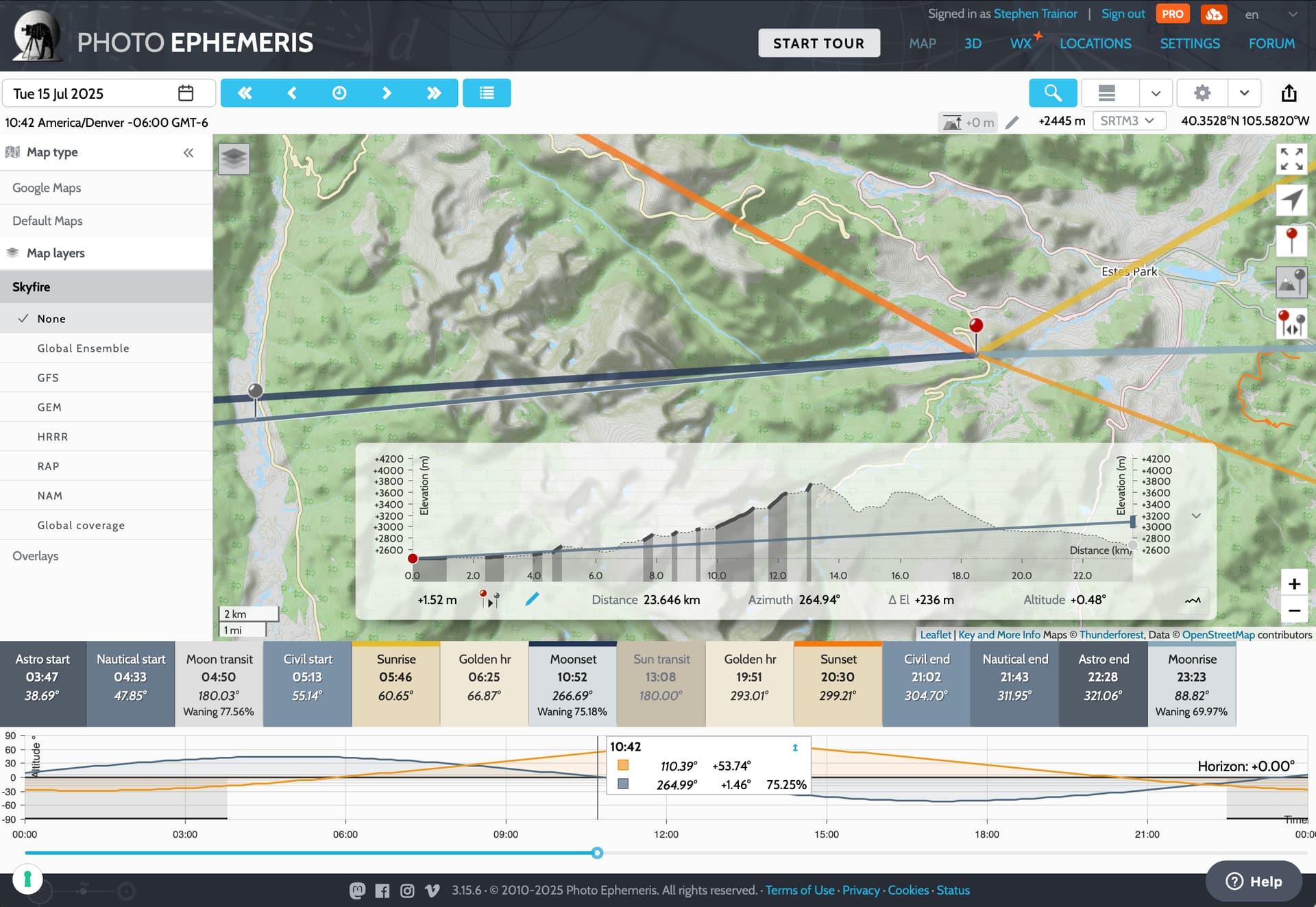Toggle the elevation profile chart icon

click(x=1193, y=600)
